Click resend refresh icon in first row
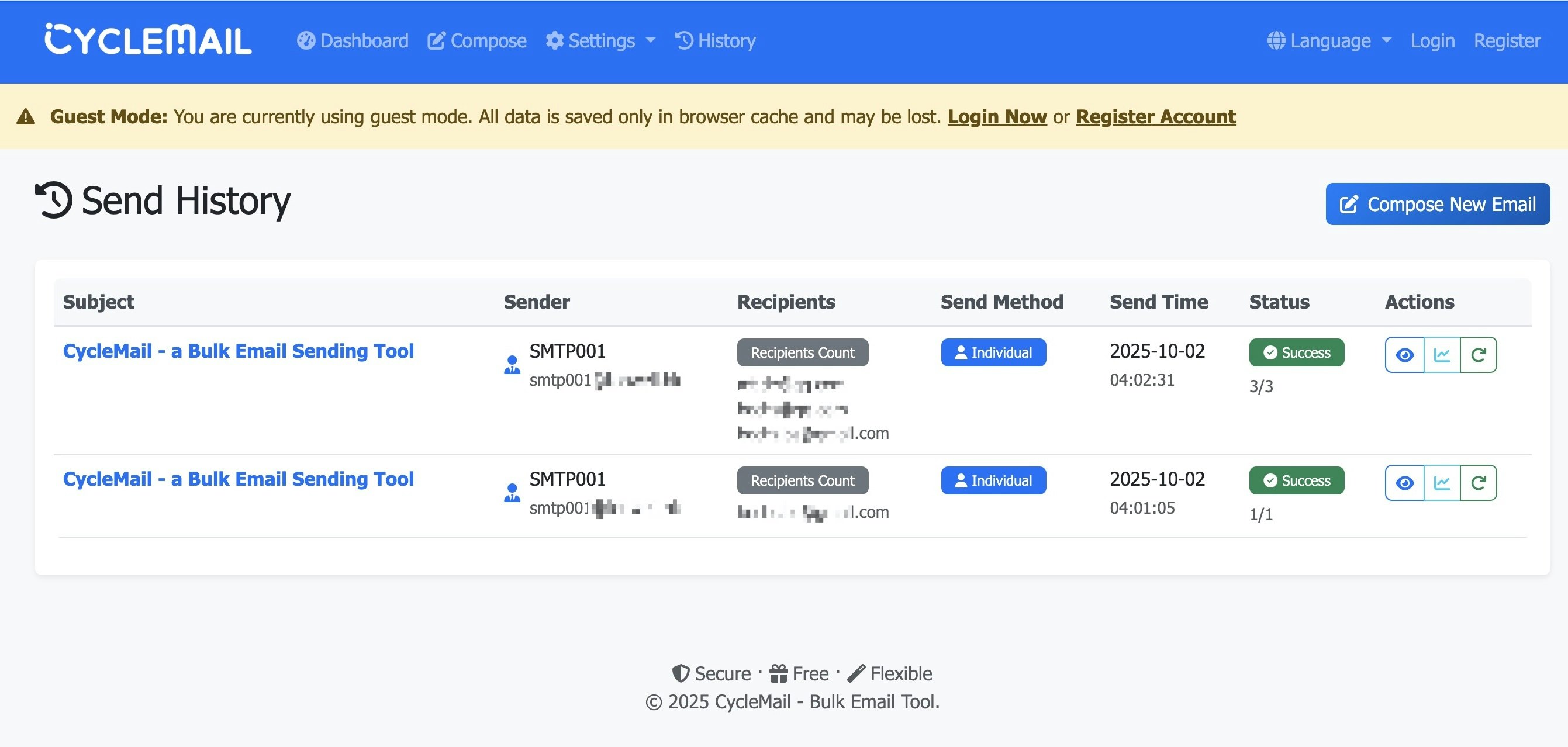 coord(1479,355)
